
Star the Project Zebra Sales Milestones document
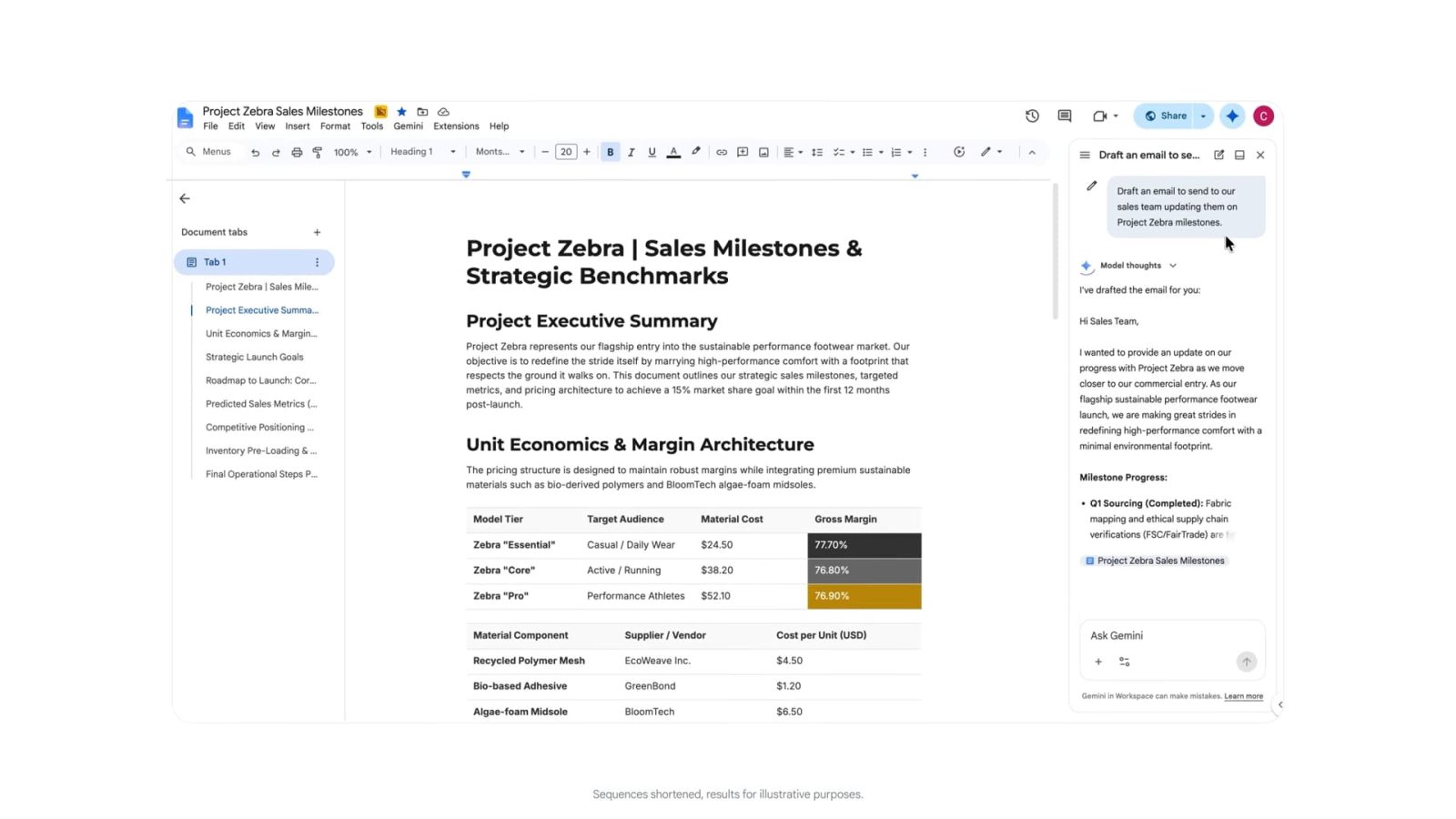click(401, 111)
